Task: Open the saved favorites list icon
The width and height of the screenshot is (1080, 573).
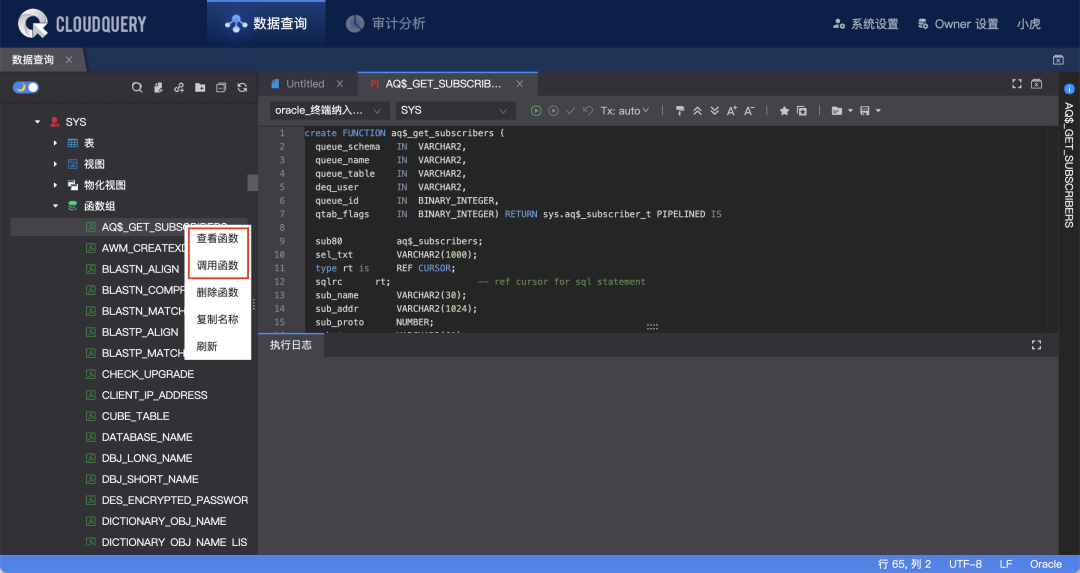Action: (802, 111)
